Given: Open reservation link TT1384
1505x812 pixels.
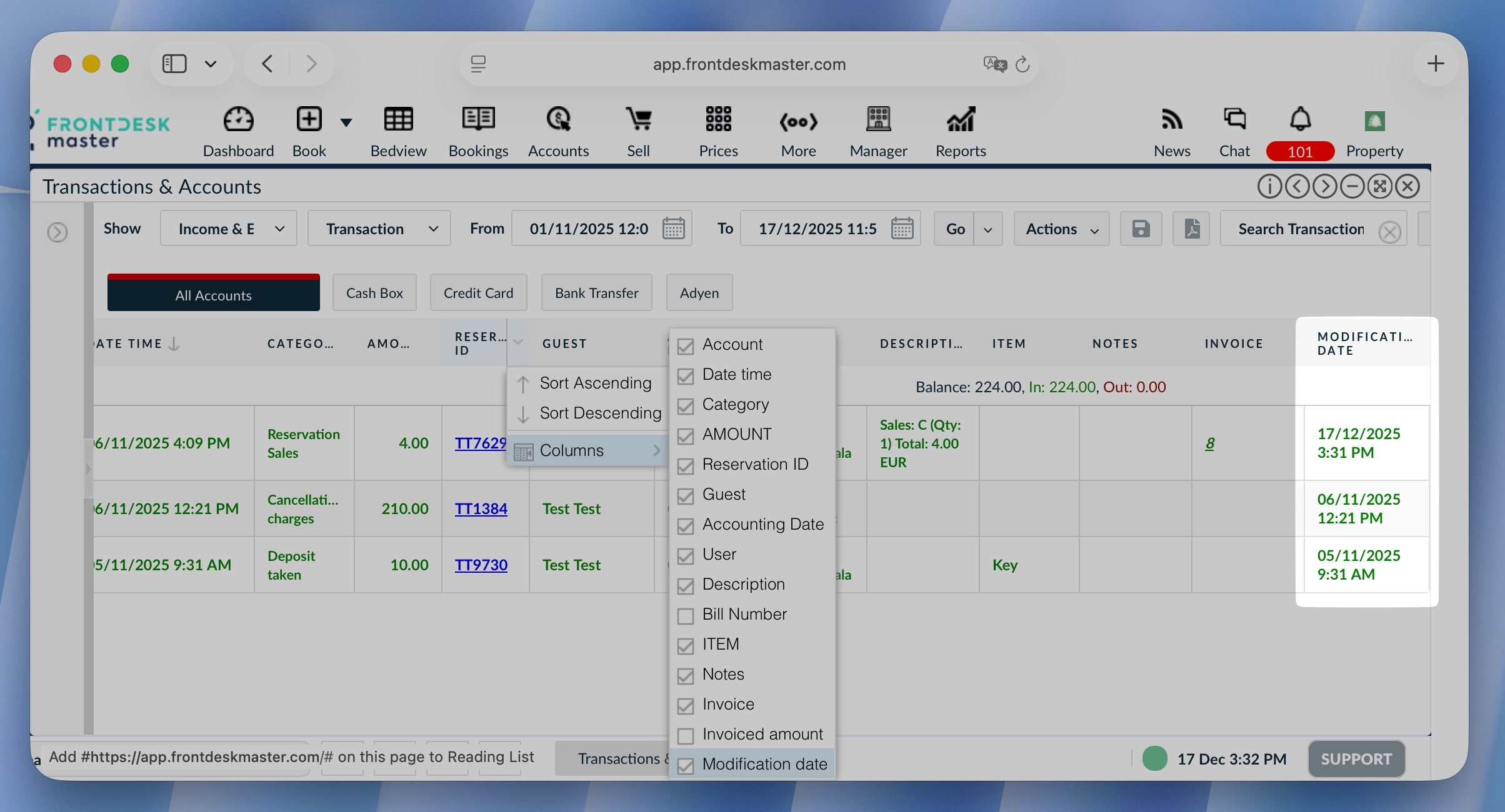Looking at the screenshot, I should 481,508.
